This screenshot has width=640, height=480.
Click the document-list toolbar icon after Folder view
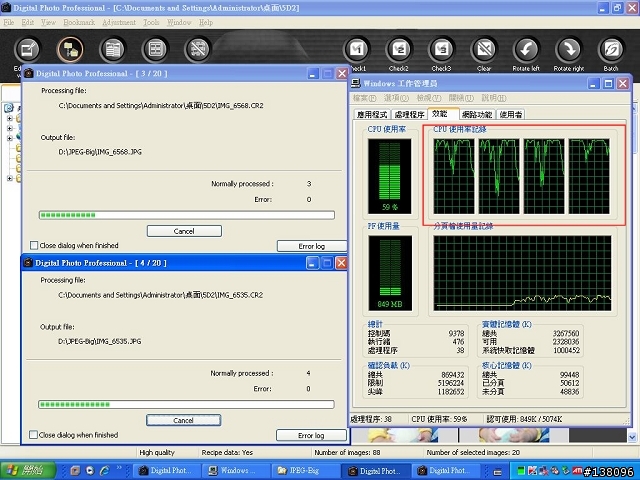tap(113, 50)
